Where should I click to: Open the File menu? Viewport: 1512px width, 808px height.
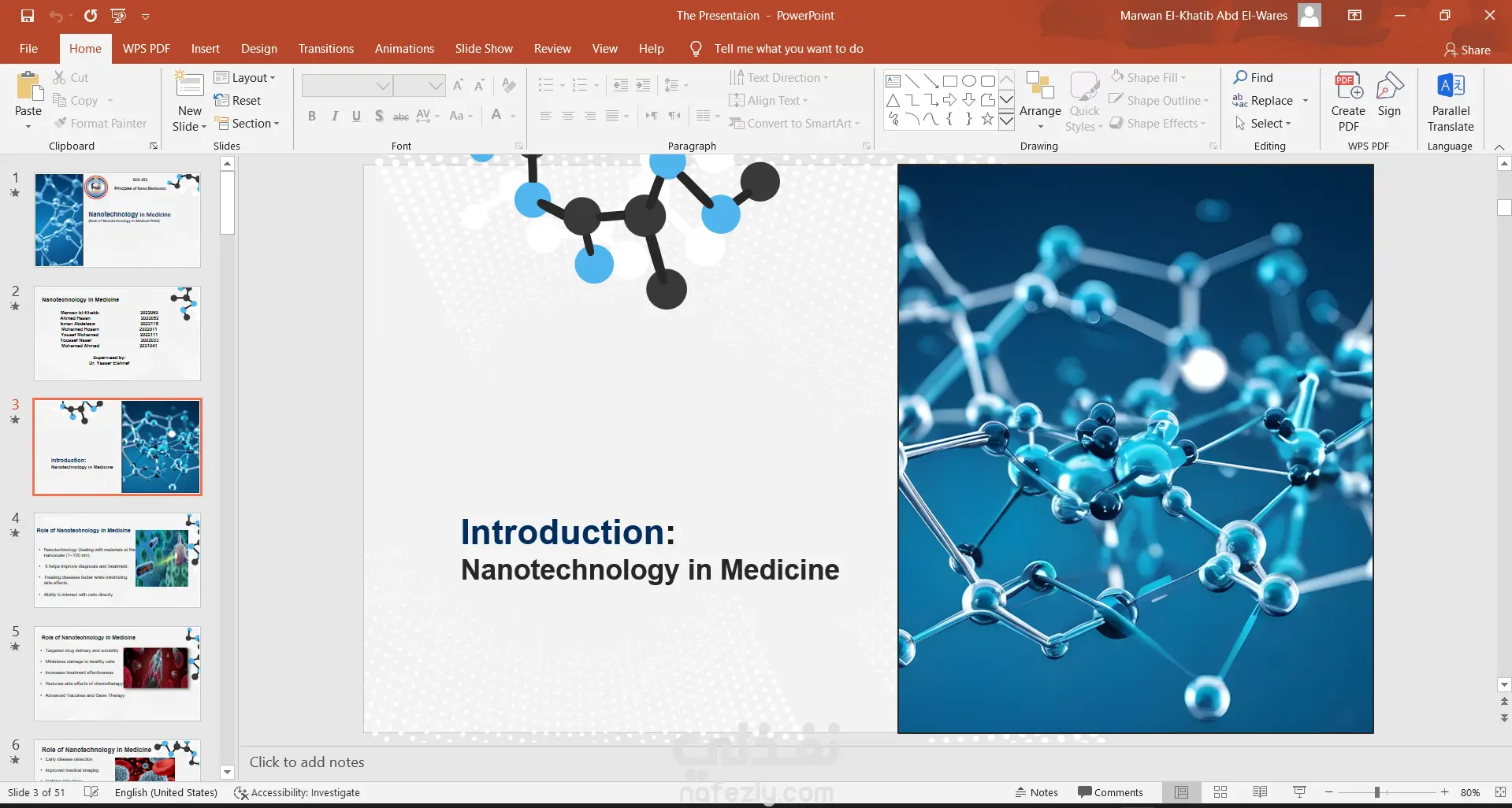click(28, 49)
